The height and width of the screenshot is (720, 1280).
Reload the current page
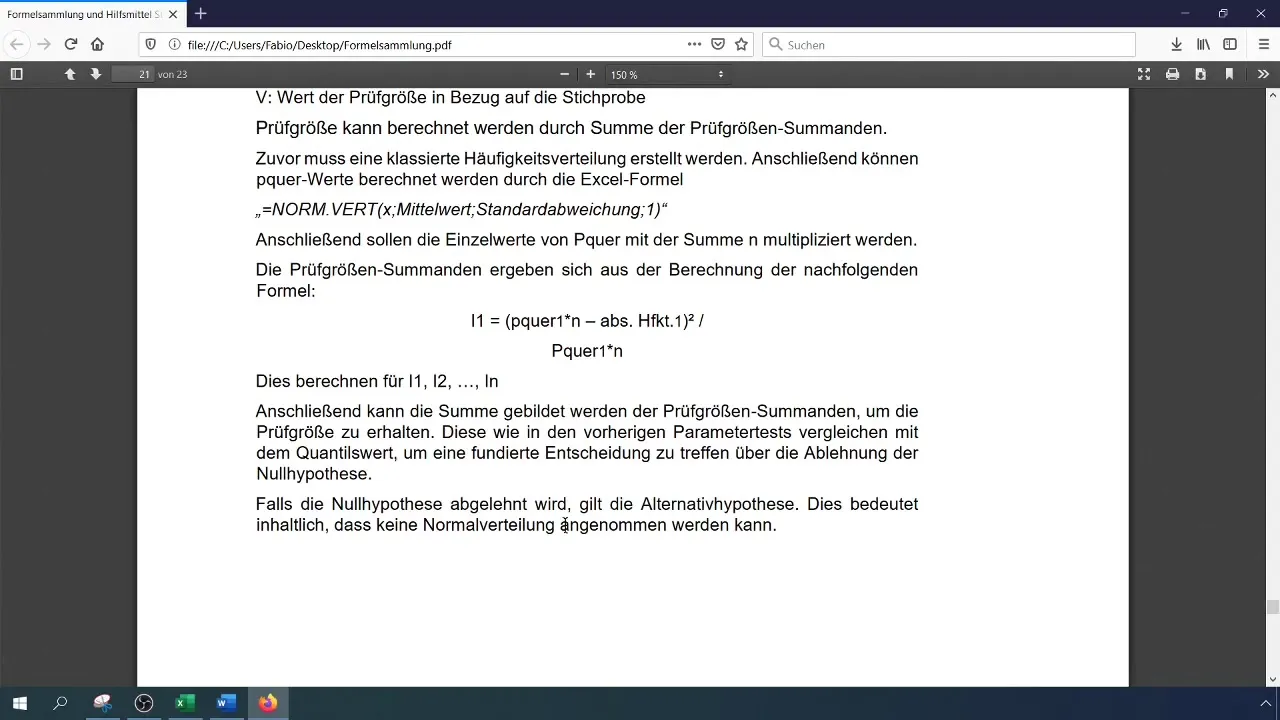pyautogui.click(x=71, y=44)
